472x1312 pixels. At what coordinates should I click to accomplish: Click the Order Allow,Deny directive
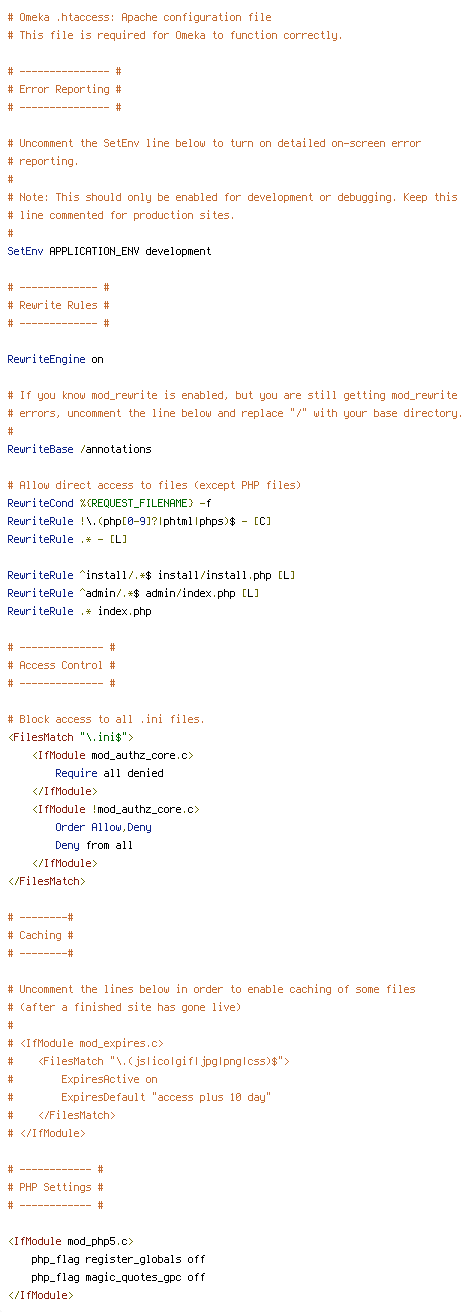click(103, 827)
